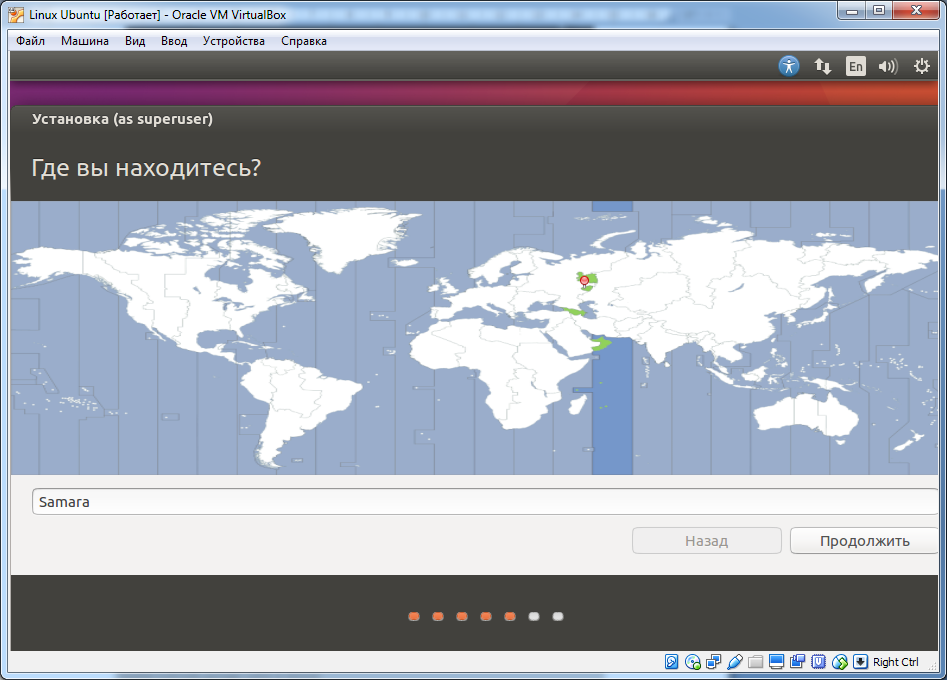Image resolution: width=948 pixels, height=683 pixels.
Task: Click the Назад button
Action: 707,541
